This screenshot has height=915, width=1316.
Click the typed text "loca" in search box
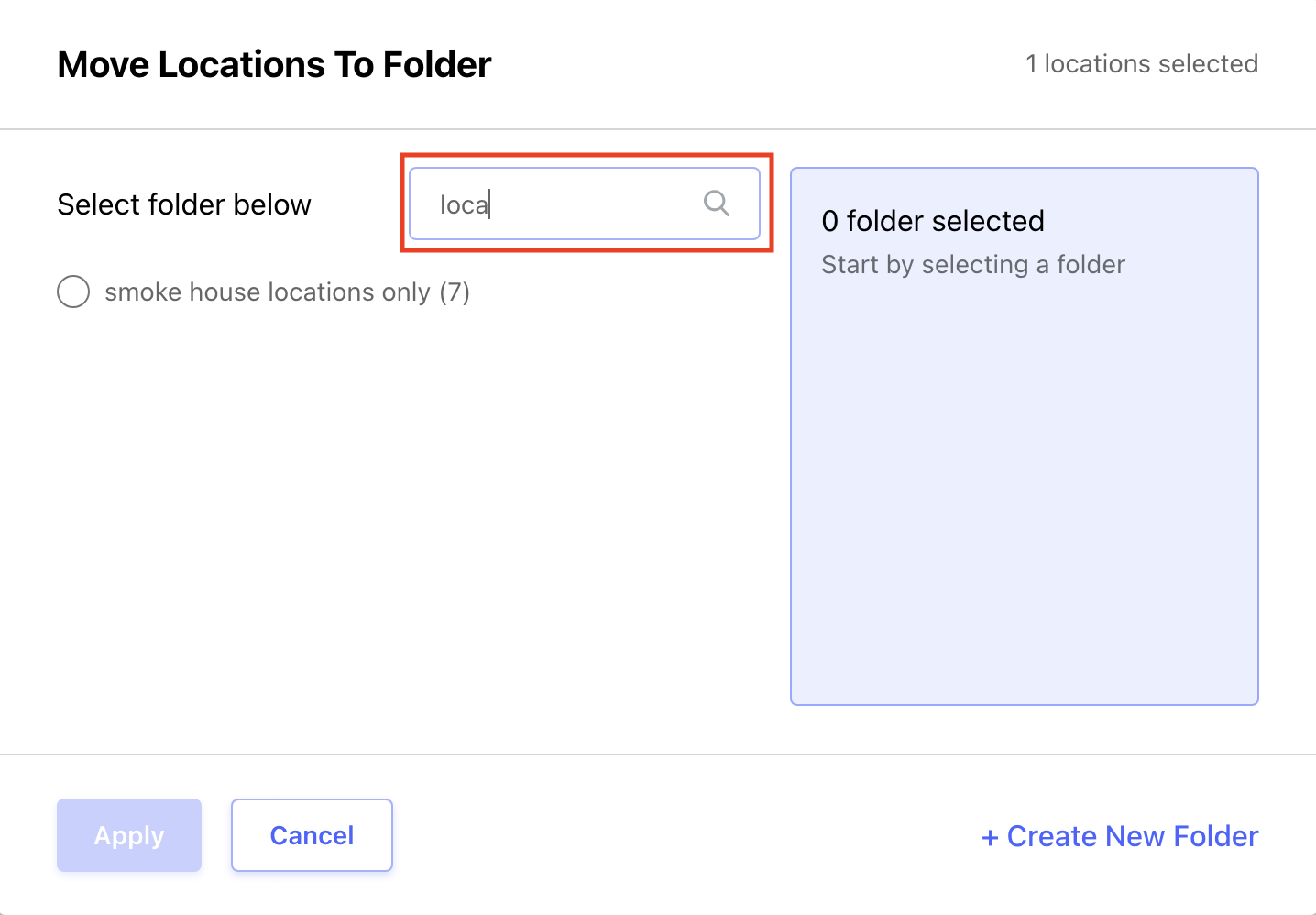point(464,204)
